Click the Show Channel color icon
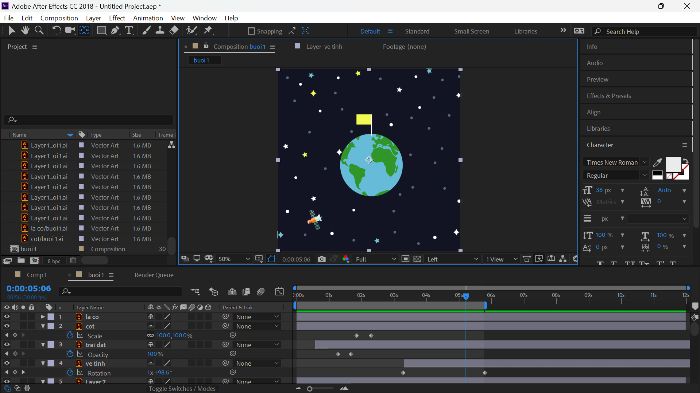Screen dimensions: 700x393 coord(346,259)
